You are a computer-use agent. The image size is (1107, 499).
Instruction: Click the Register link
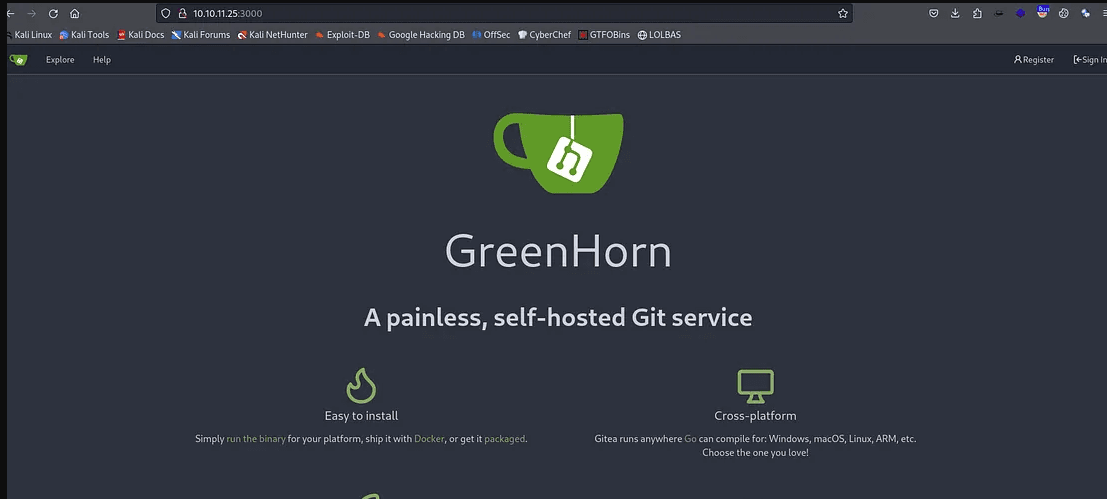click(x=1034, y=60)
